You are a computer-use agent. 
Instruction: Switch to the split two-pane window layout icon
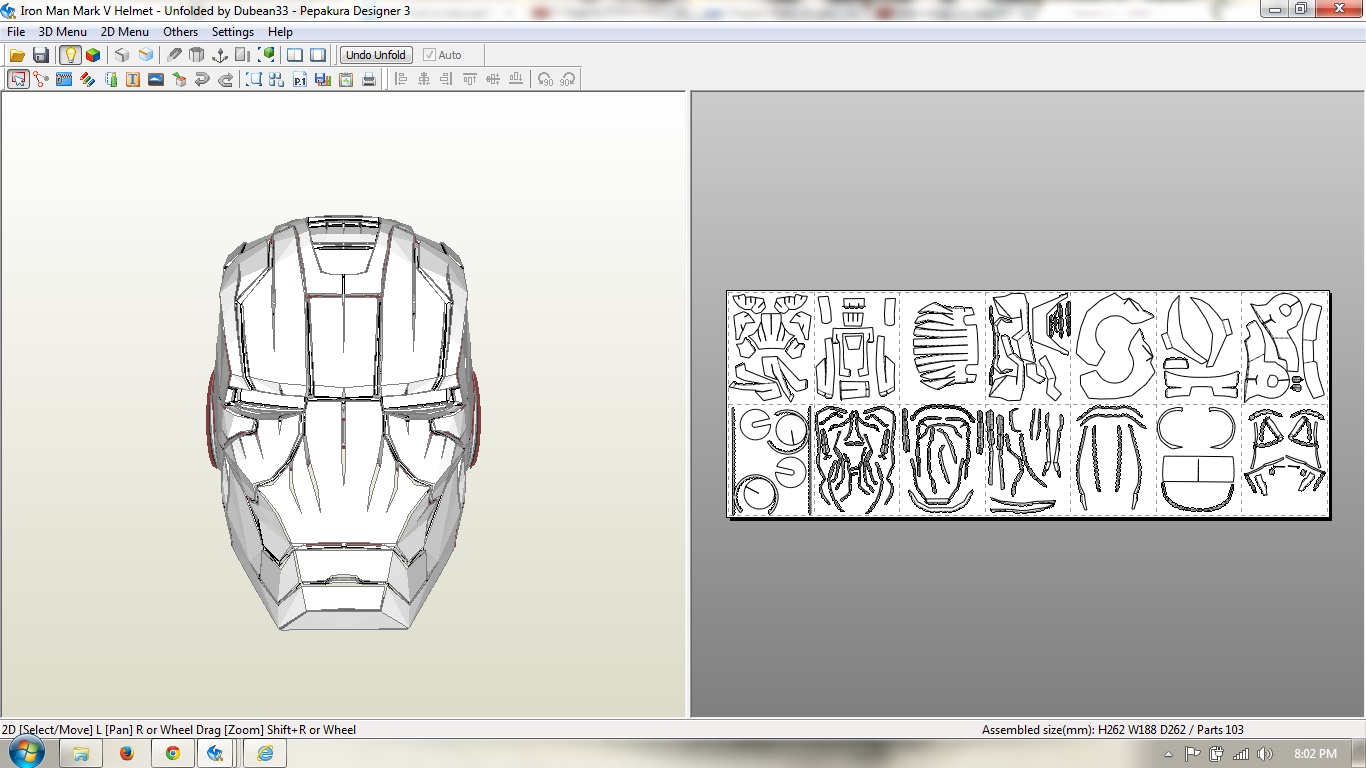point(295,55)
